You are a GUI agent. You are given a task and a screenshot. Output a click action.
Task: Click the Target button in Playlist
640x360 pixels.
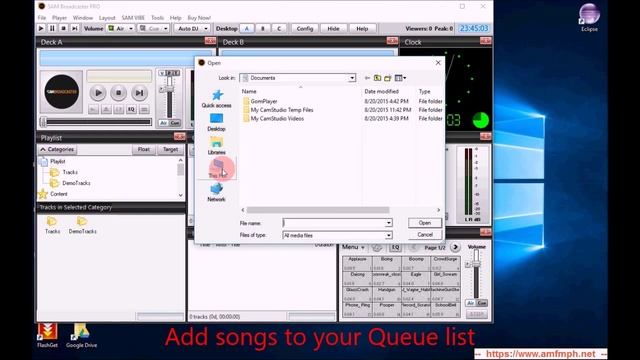pos(170,149)
